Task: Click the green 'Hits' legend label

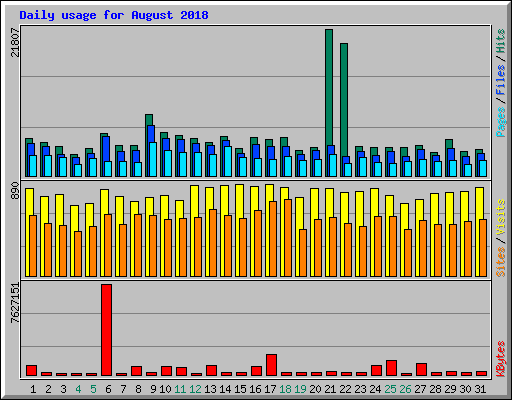Action: click(x=501, y=41)
